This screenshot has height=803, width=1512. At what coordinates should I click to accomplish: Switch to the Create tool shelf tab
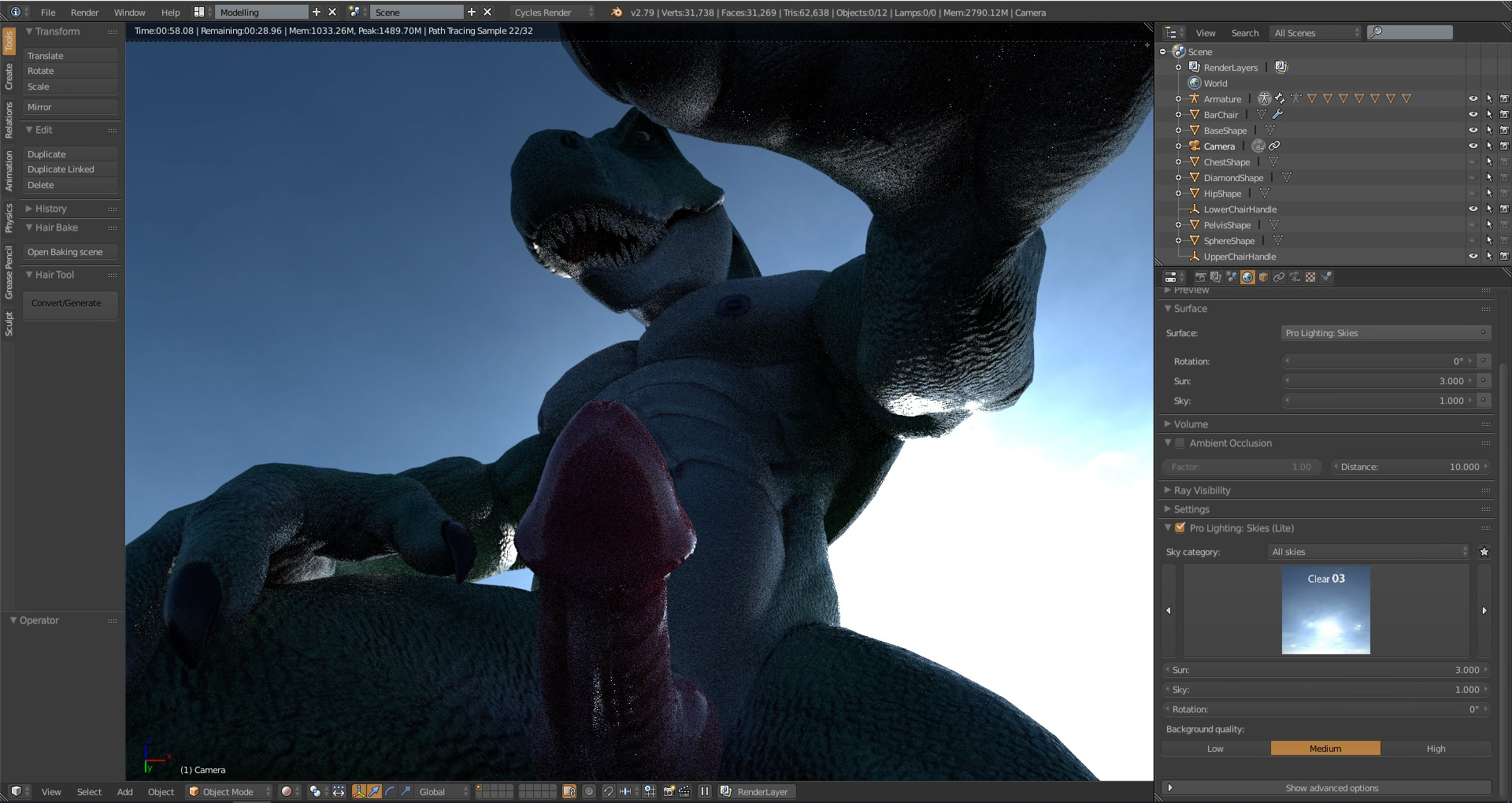[x=9, y=76]
